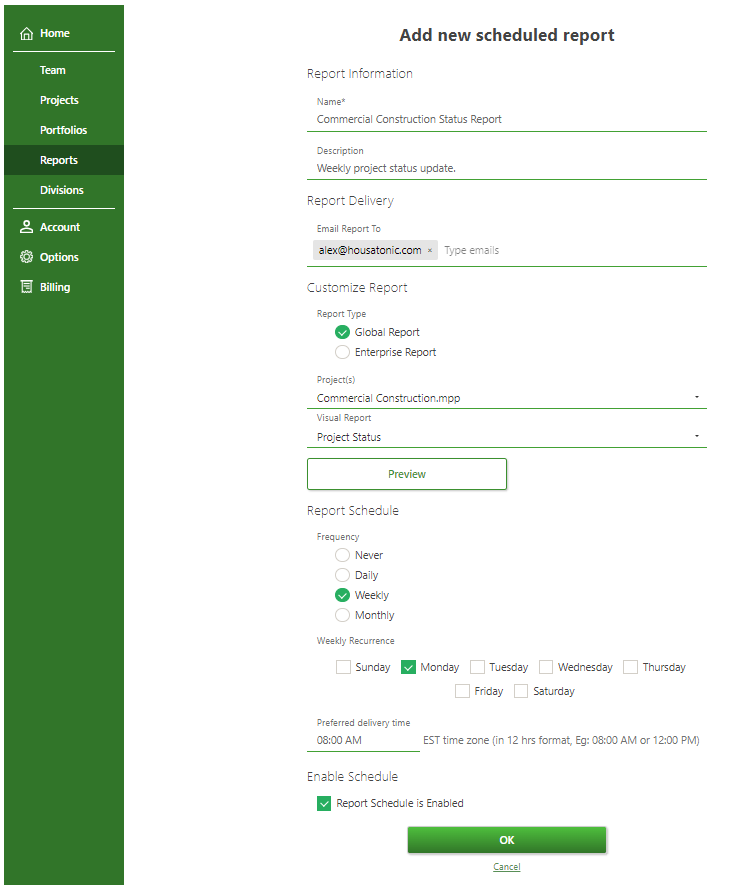
Task: Check the Friday checkbox
Action: (462, 691)
